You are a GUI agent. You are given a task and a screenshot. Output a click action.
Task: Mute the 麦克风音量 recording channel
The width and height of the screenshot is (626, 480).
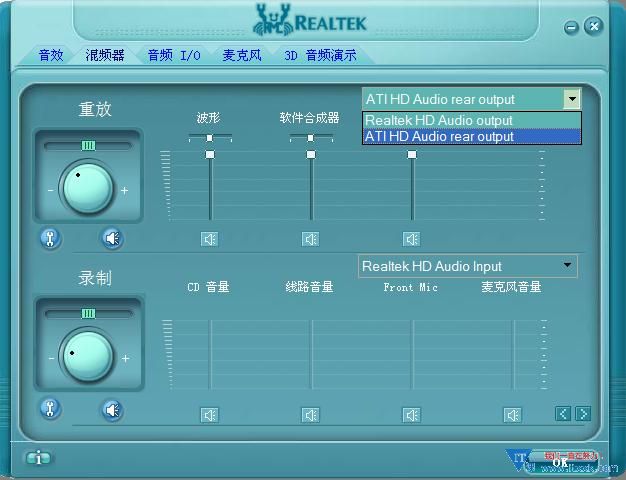tap(513, 415)
